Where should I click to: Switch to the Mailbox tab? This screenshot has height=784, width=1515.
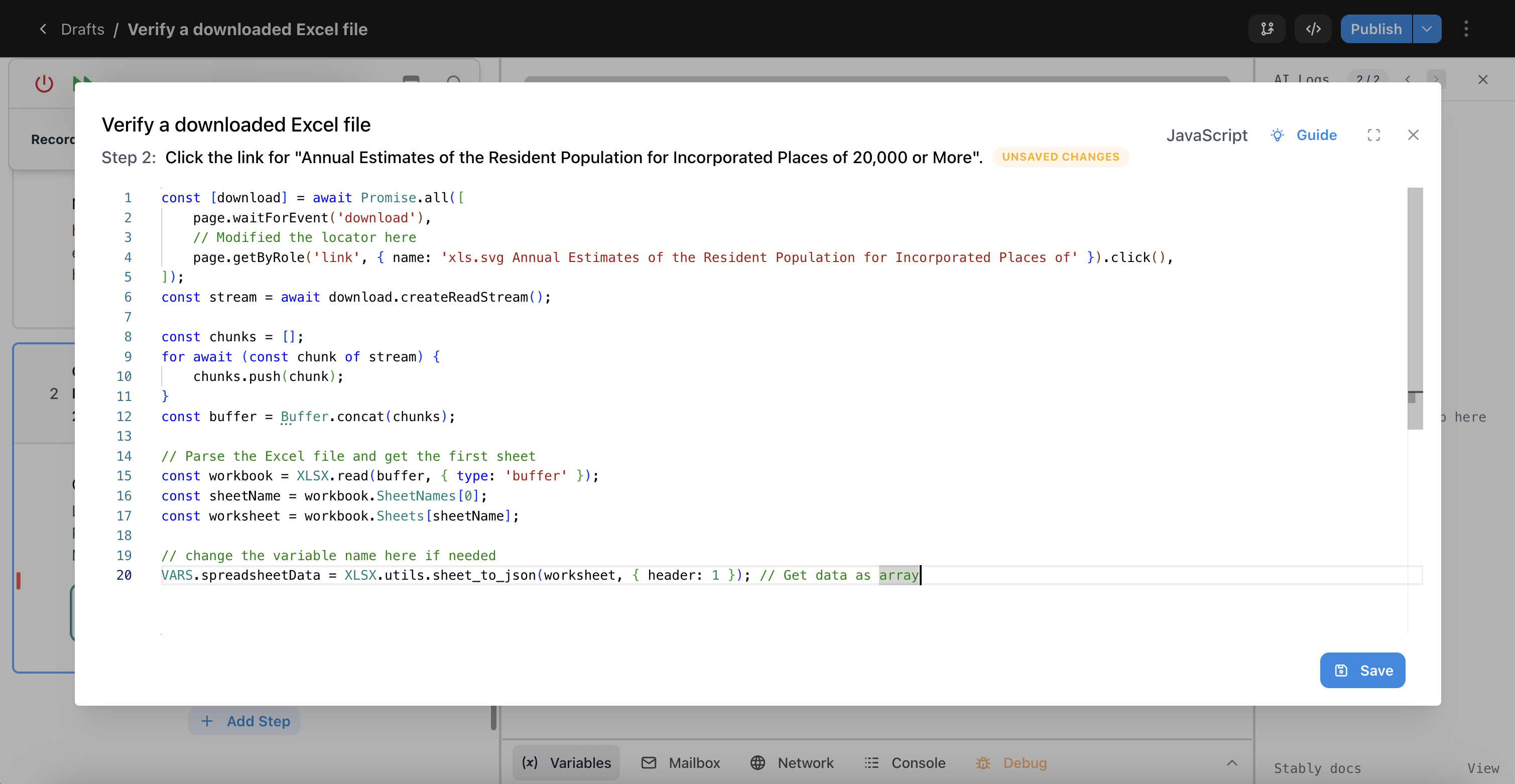click(x=681, y=763)
